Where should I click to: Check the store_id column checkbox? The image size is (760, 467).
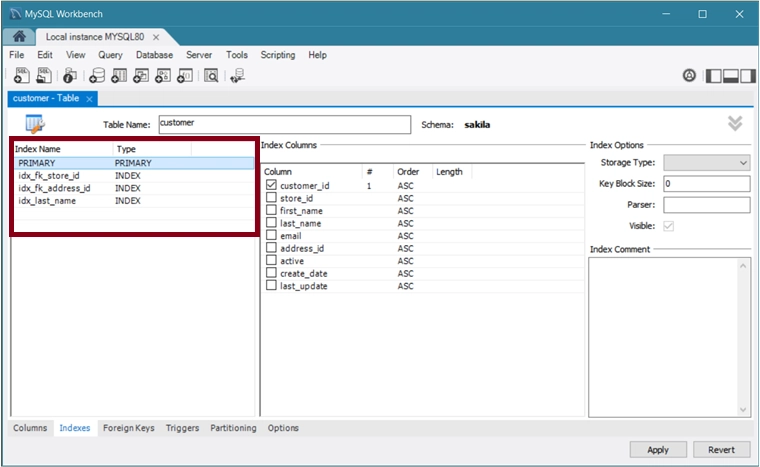tap(271, 198)
